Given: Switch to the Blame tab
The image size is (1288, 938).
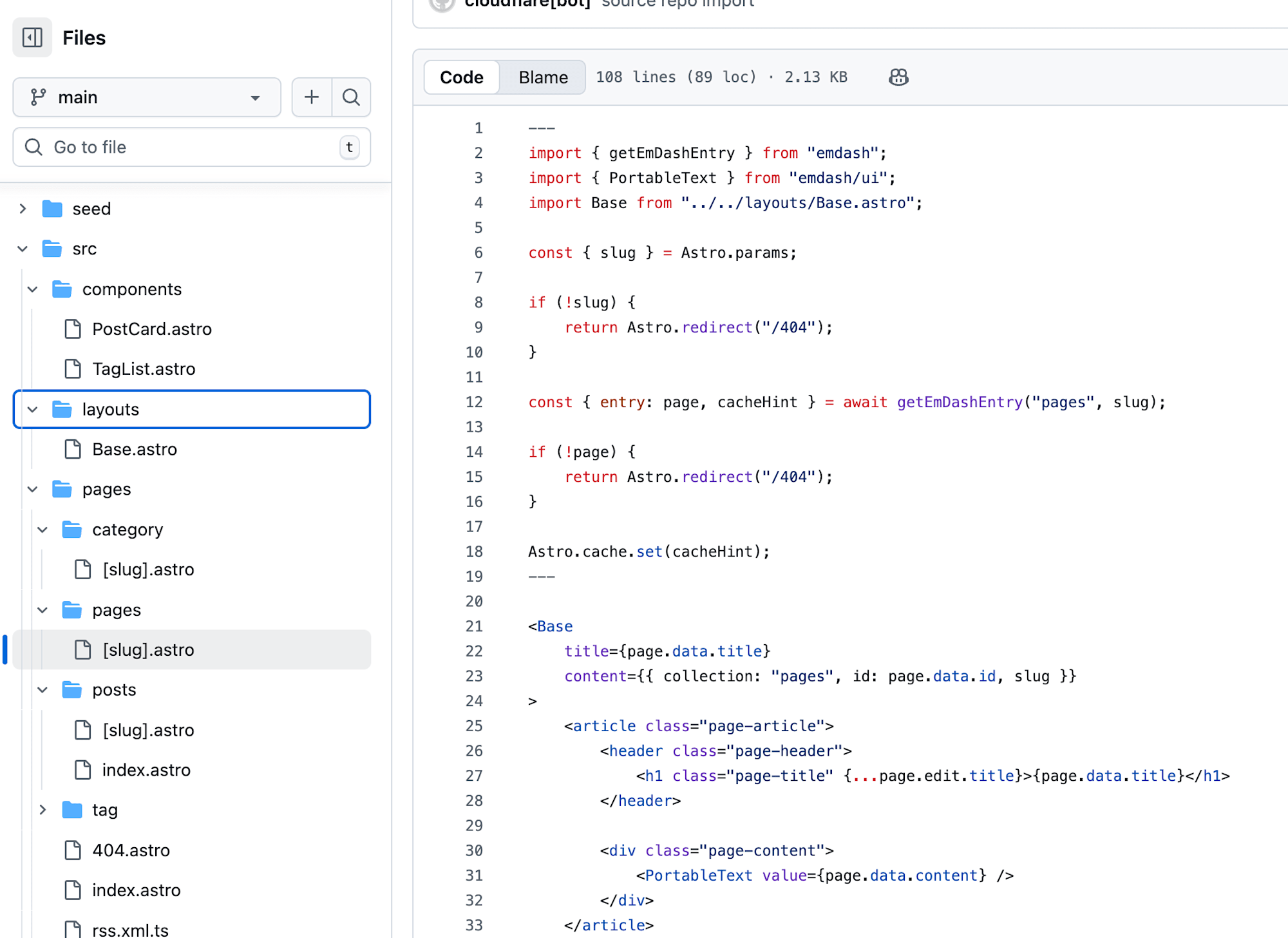Looking at the screenshot, I should (543, 77).
